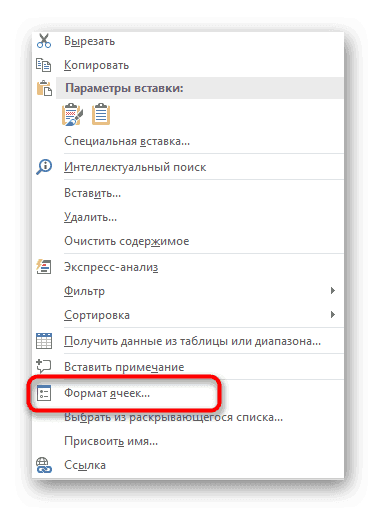This screenshot has height=512, width=376.
Task: Click the Smart Lookup magnifier icon
Action: pos(44,167)
